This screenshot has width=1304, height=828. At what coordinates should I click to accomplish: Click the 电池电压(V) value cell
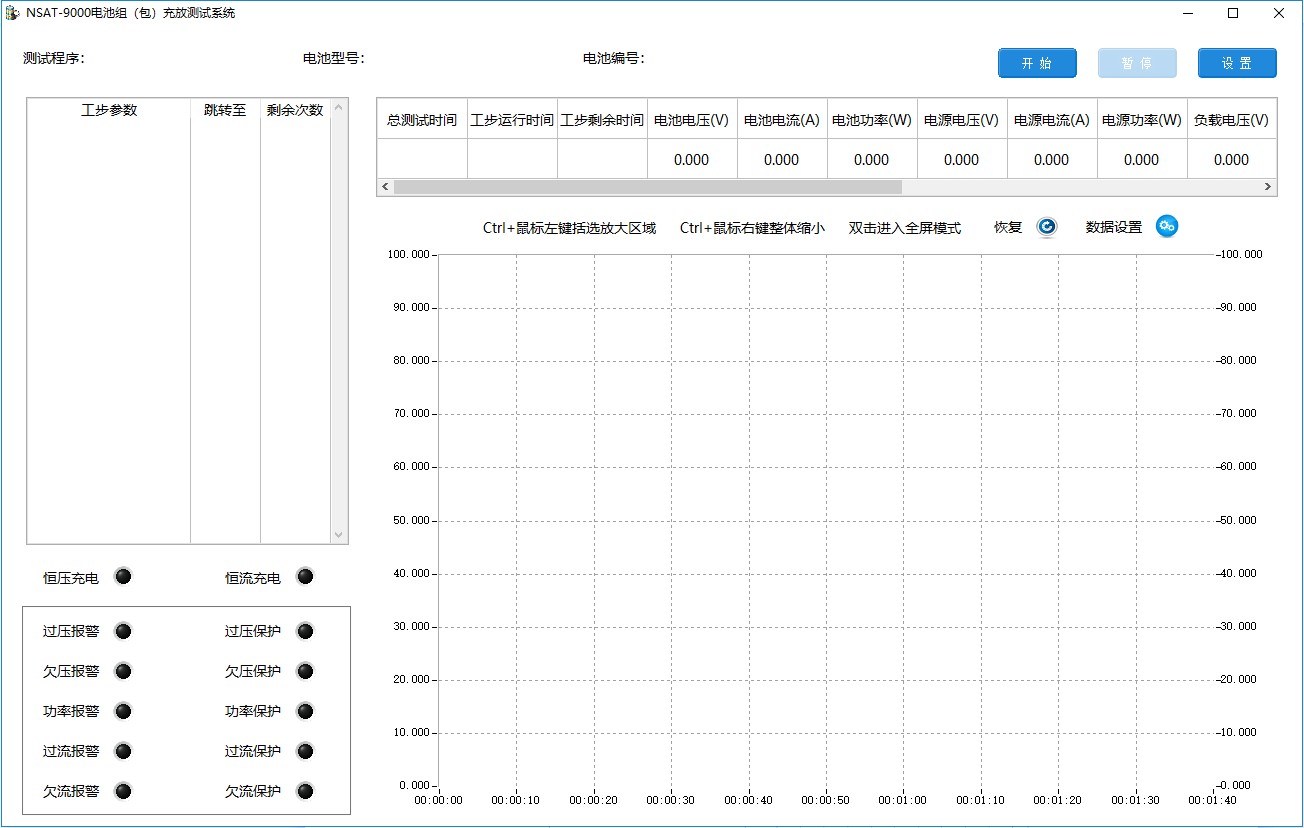692,159
